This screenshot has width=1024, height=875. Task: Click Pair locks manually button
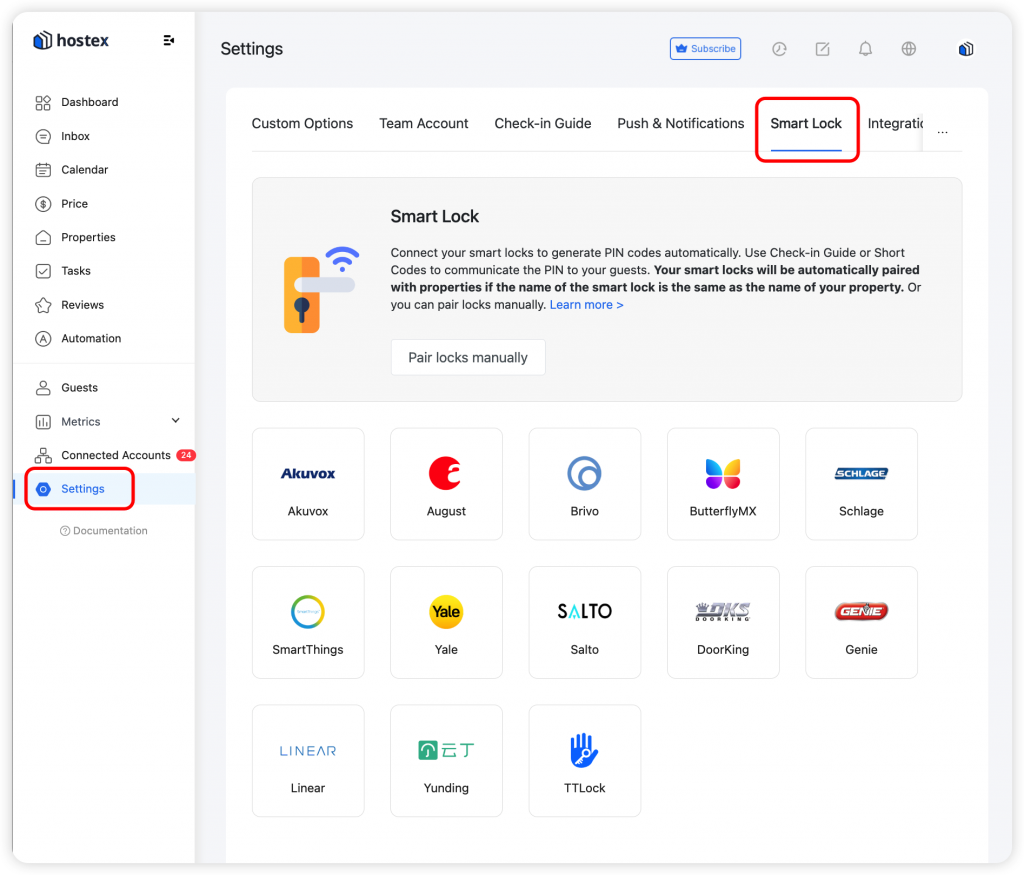pyautogui.click(x=468, y=357)
